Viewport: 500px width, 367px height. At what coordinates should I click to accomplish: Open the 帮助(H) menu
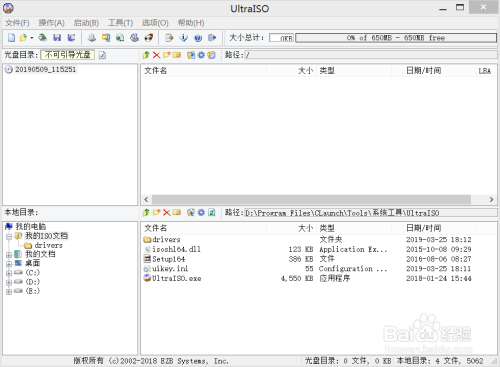click(191, 23)
